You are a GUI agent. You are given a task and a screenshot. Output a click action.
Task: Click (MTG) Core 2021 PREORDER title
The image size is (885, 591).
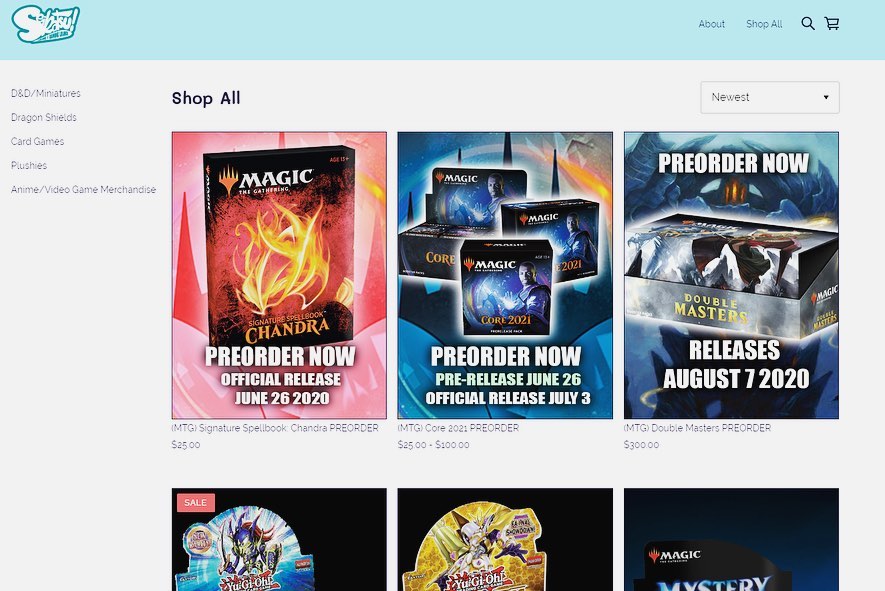click(x=458, y=428)
